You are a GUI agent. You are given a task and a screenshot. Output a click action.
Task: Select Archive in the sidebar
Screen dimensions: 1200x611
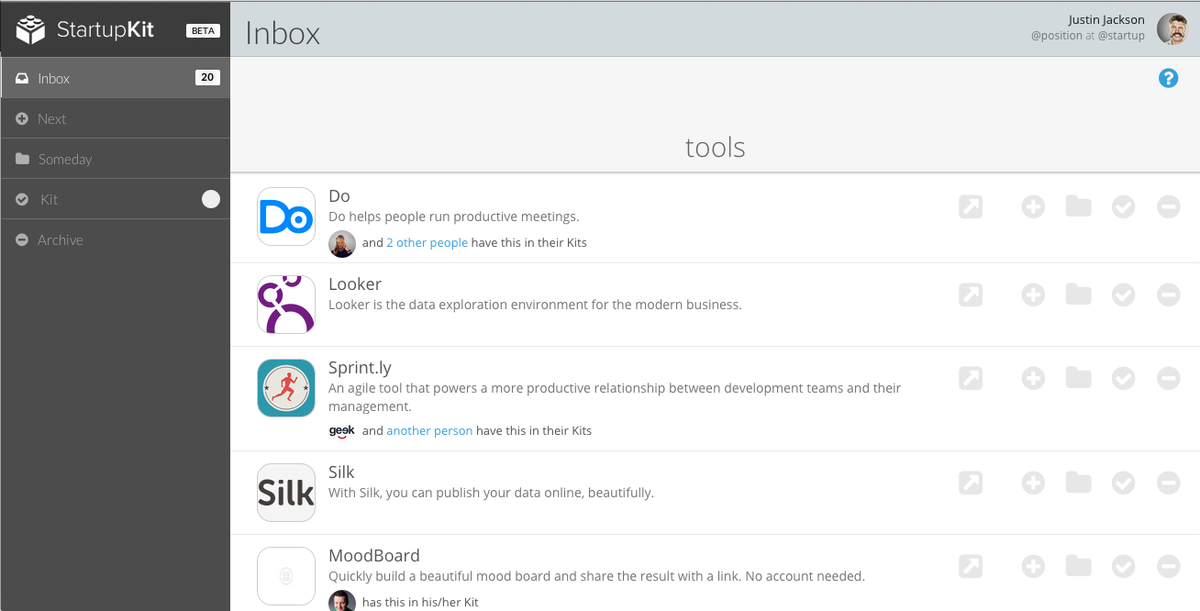[60, 241]
